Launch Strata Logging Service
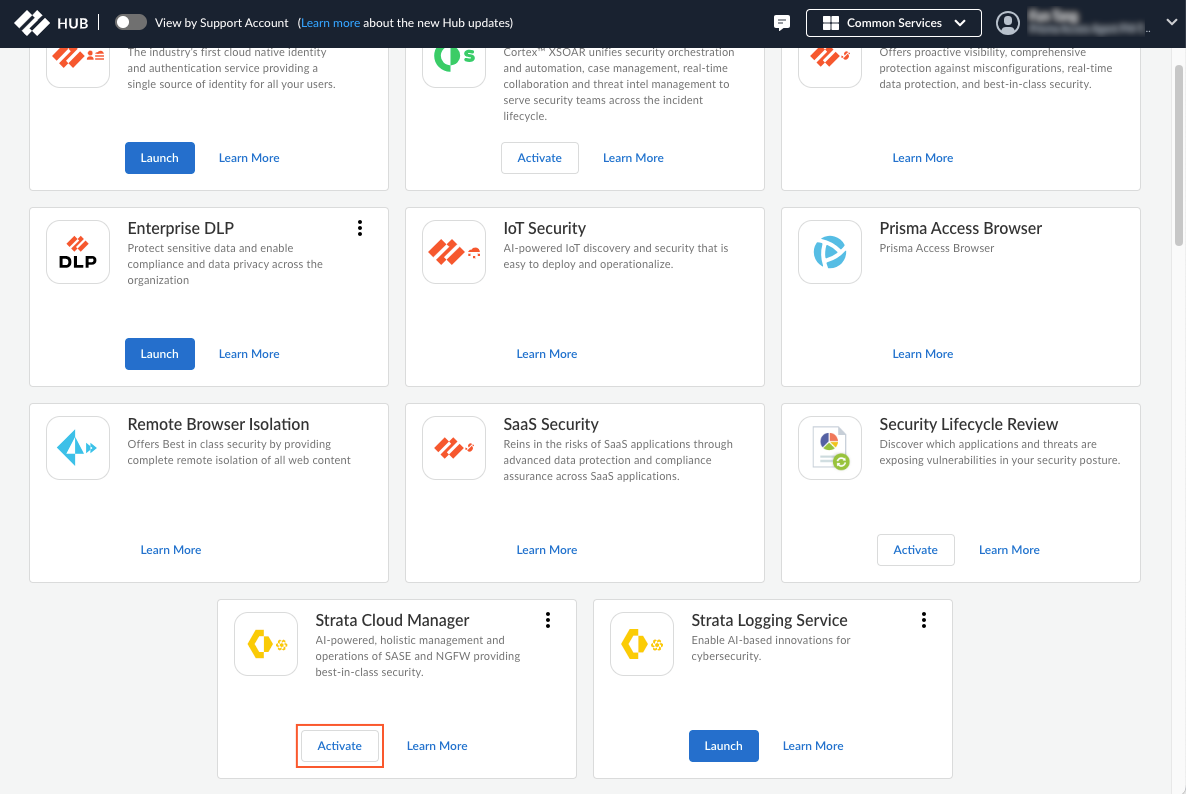This screenshot has width=1186, height=794. (x=723, y=746)
